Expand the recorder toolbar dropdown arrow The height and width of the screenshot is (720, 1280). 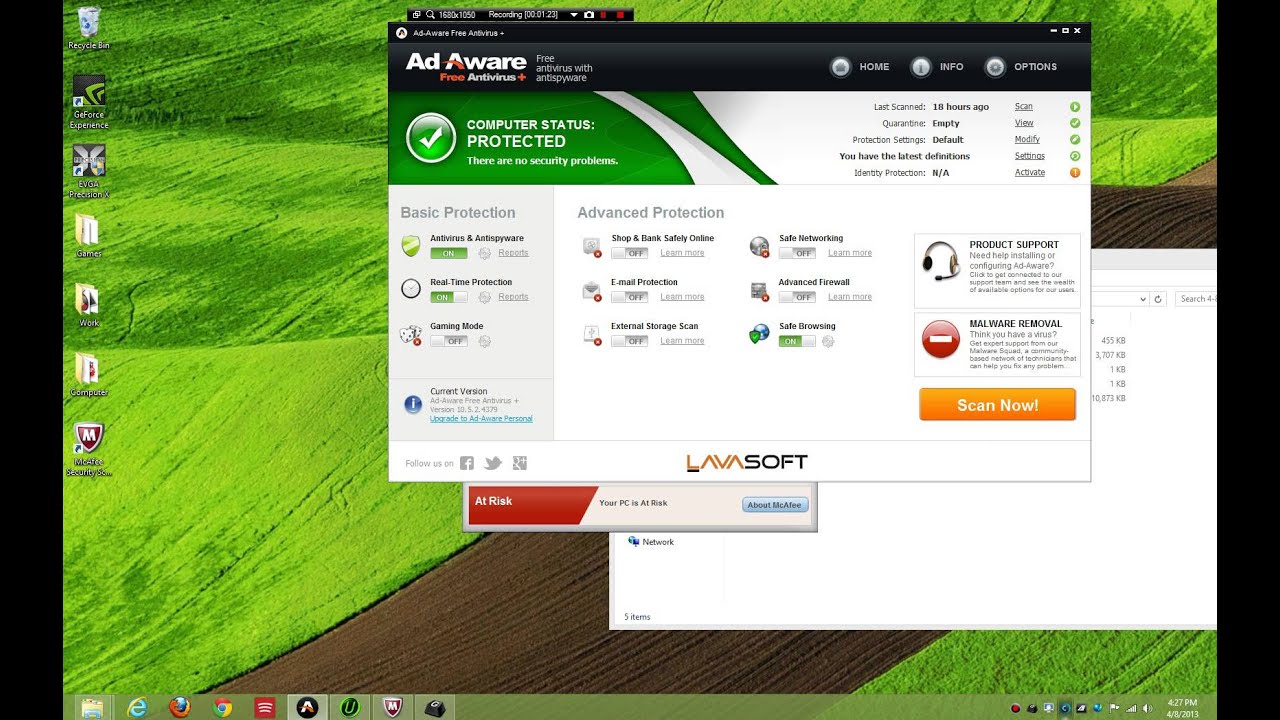574,15
